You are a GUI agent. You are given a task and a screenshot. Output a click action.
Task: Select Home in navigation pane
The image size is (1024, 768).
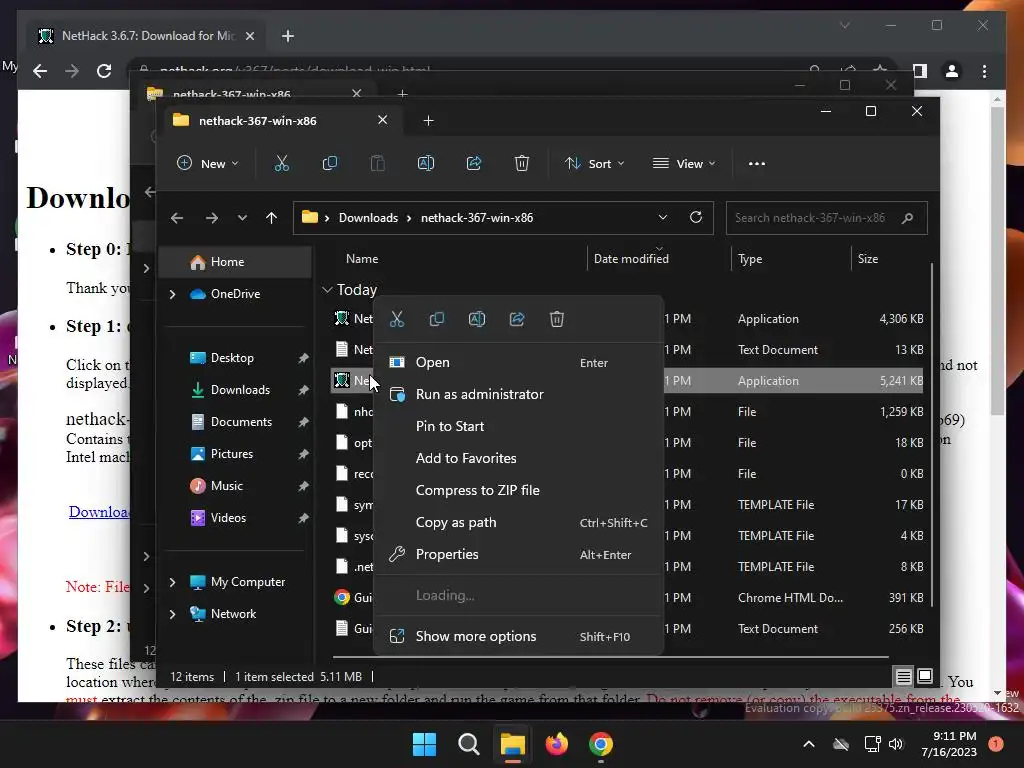click(236, 262)
